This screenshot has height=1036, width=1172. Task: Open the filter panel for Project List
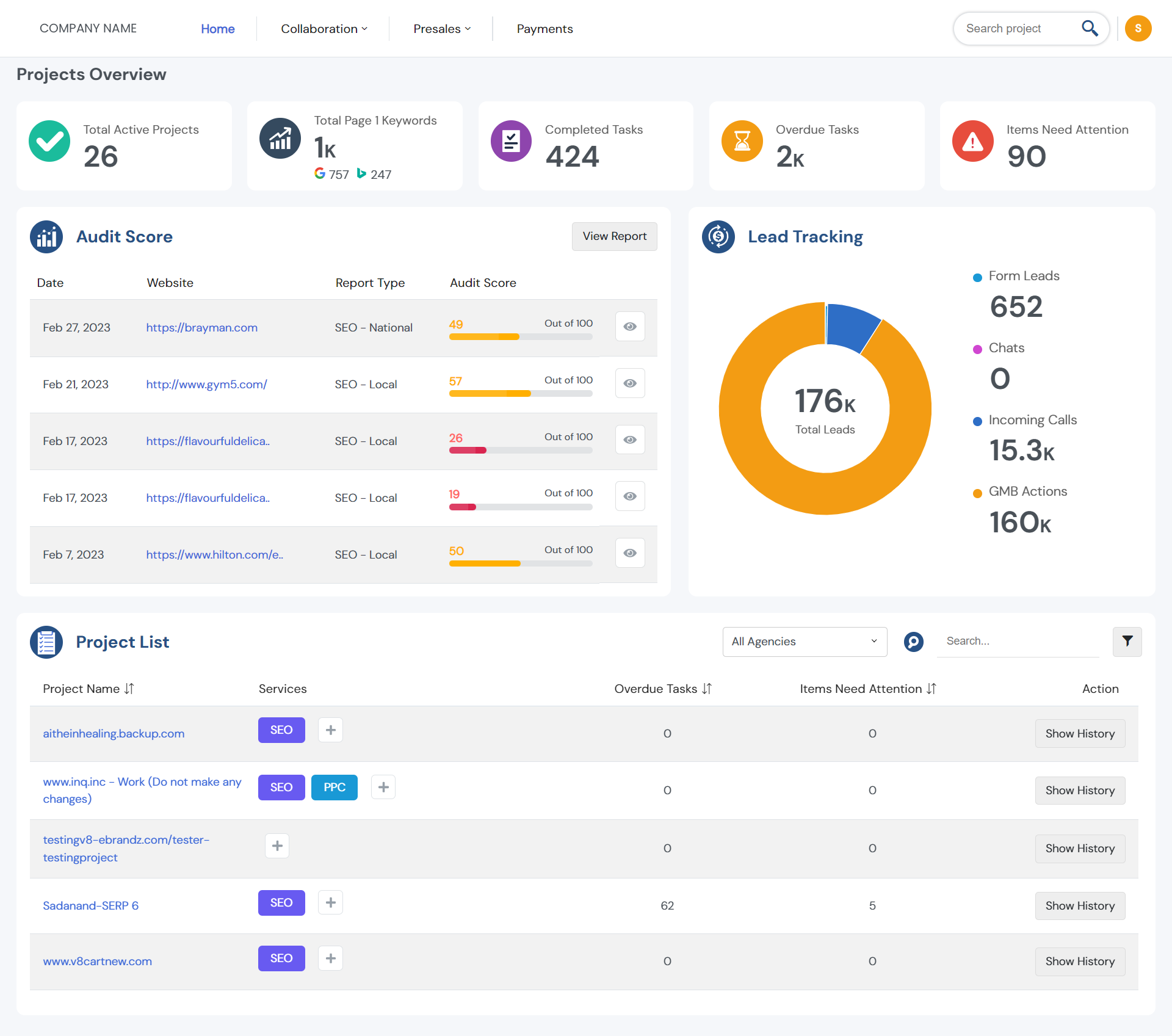coord(1127,642)
